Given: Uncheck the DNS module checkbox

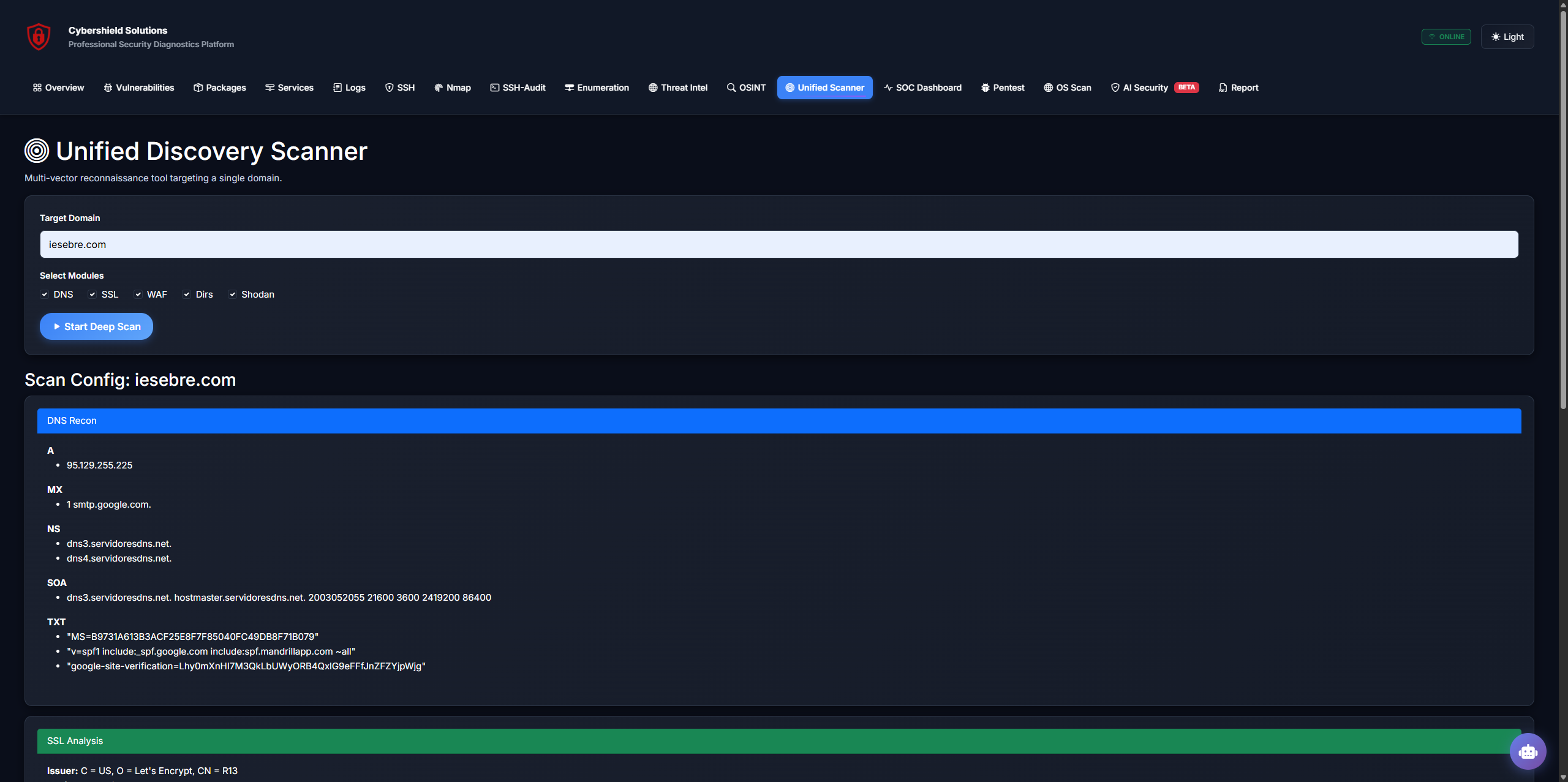Looking at the screenshot, I should point(44,294).
